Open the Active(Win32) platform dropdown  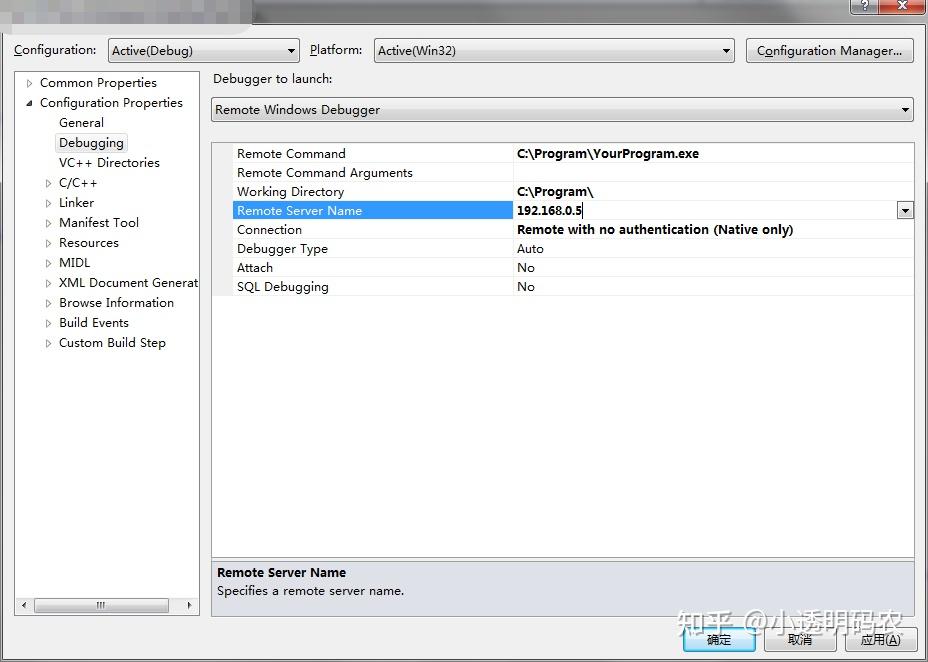tap(725, 50)
